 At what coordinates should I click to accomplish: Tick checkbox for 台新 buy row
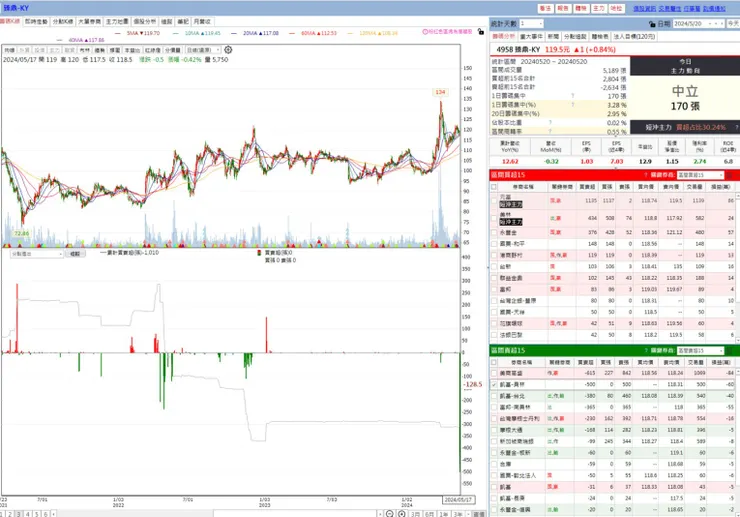[494, 267]
